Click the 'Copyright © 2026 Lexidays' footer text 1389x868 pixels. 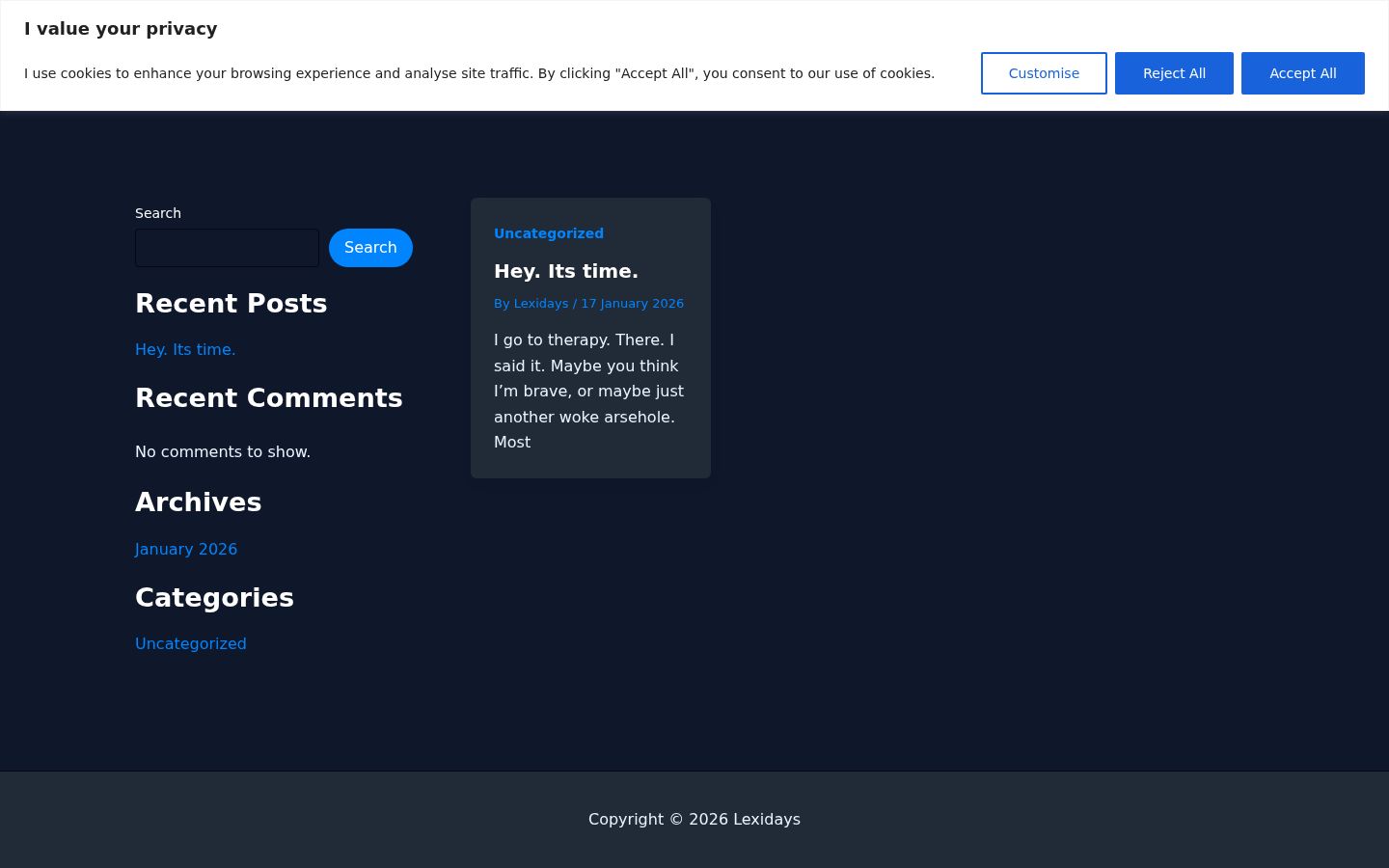coord(694,819)
